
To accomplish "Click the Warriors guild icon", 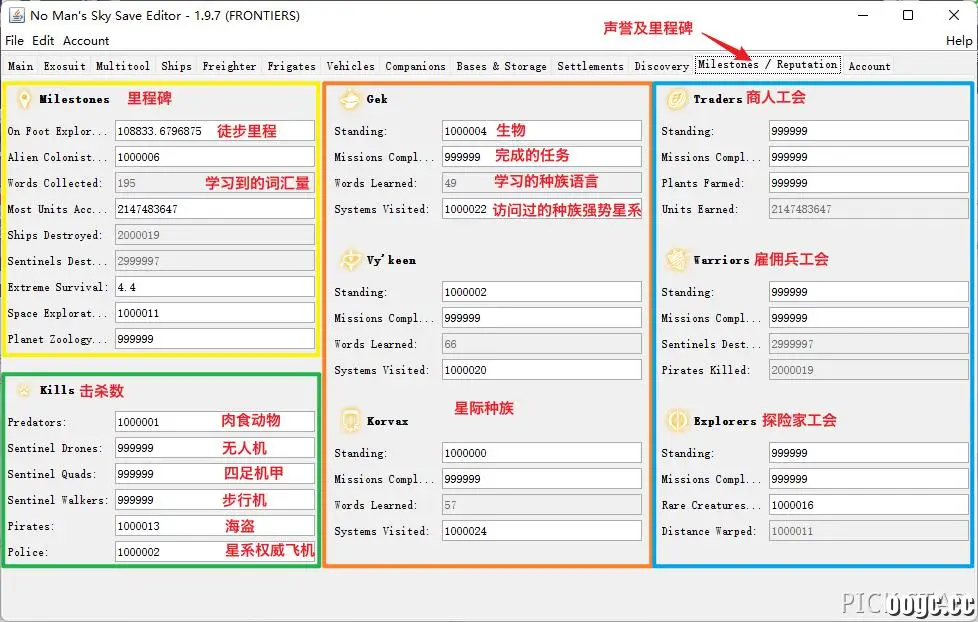I will [x=677, y=260].
